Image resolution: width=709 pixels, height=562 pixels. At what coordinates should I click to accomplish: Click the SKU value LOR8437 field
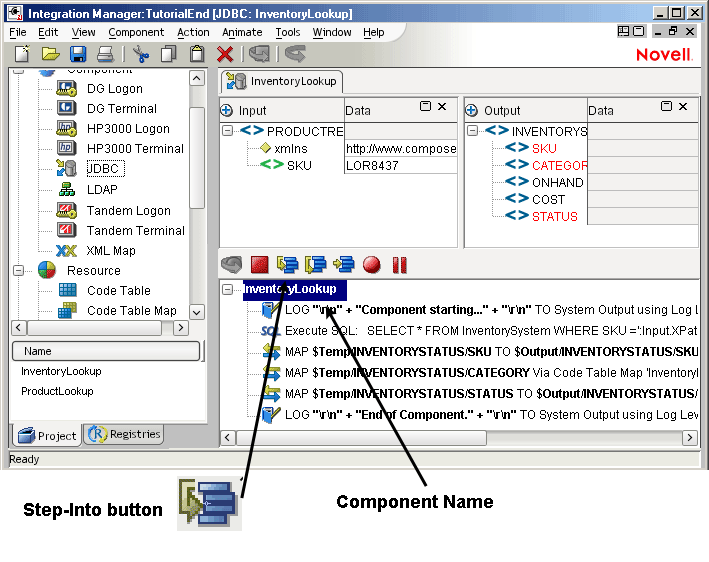click(401, 165)
